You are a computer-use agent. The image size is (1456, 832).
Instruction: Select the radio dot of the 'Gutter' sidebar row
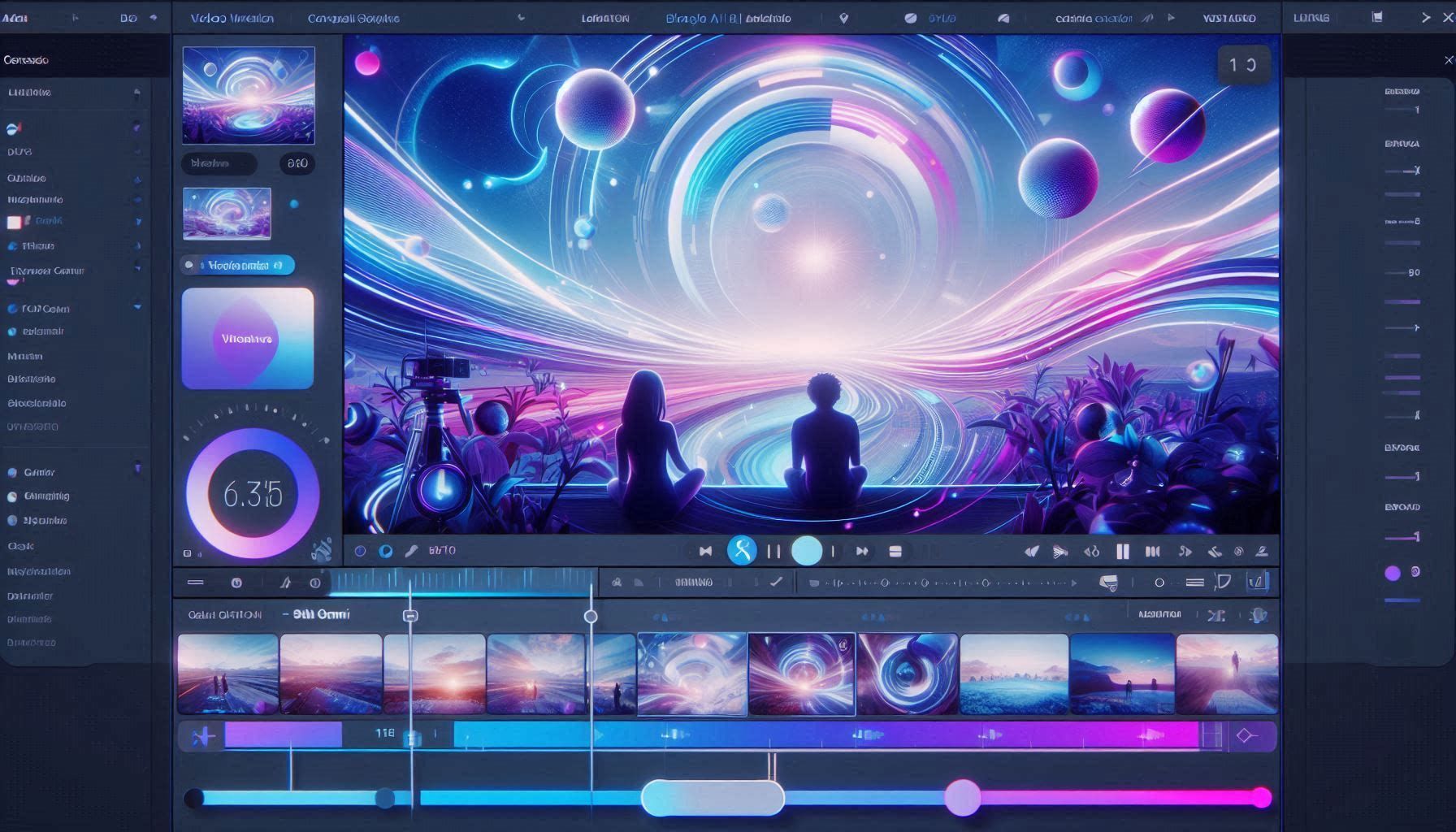coord(12,473)
